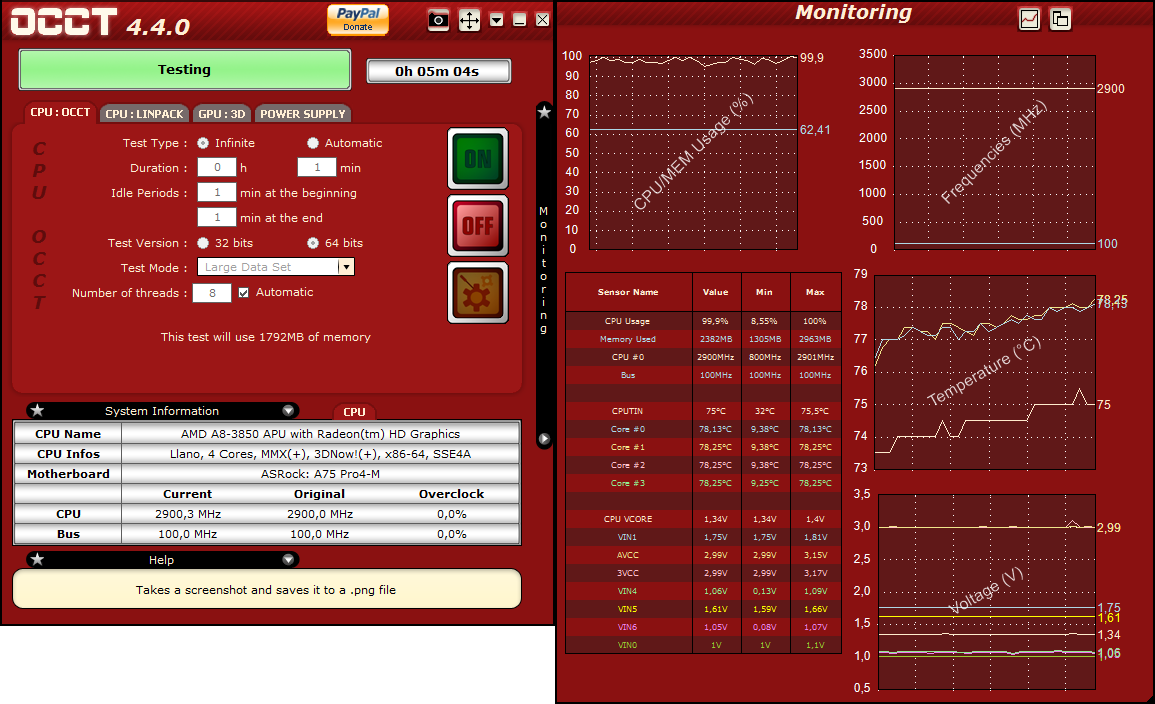
Task: Click idle minutes at the end field
Action: (217, 218)
